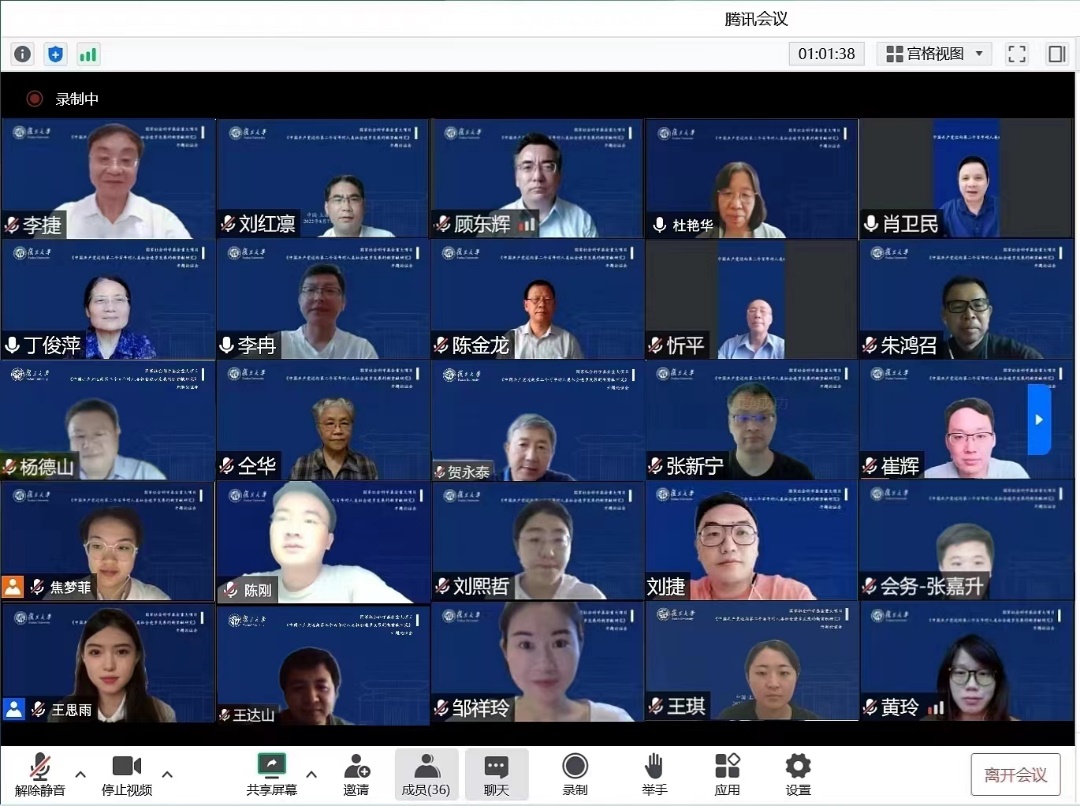Toggle the sidebar panel icon at top right
The height and width of the screenshot is (806, 1080).
point(1056,54)
